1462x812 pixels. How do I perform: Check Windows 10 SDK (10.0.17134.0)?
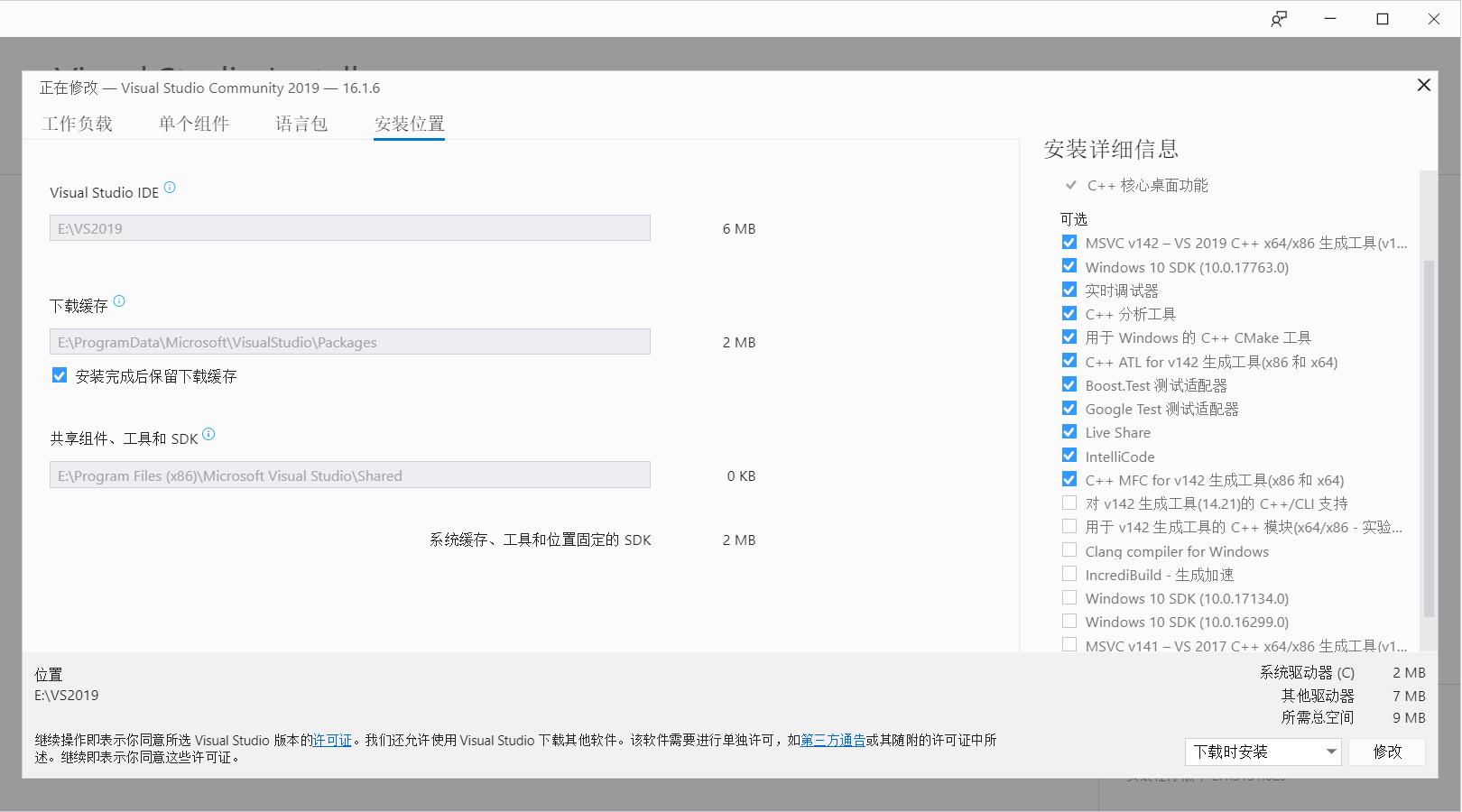tap(1069, 597)
